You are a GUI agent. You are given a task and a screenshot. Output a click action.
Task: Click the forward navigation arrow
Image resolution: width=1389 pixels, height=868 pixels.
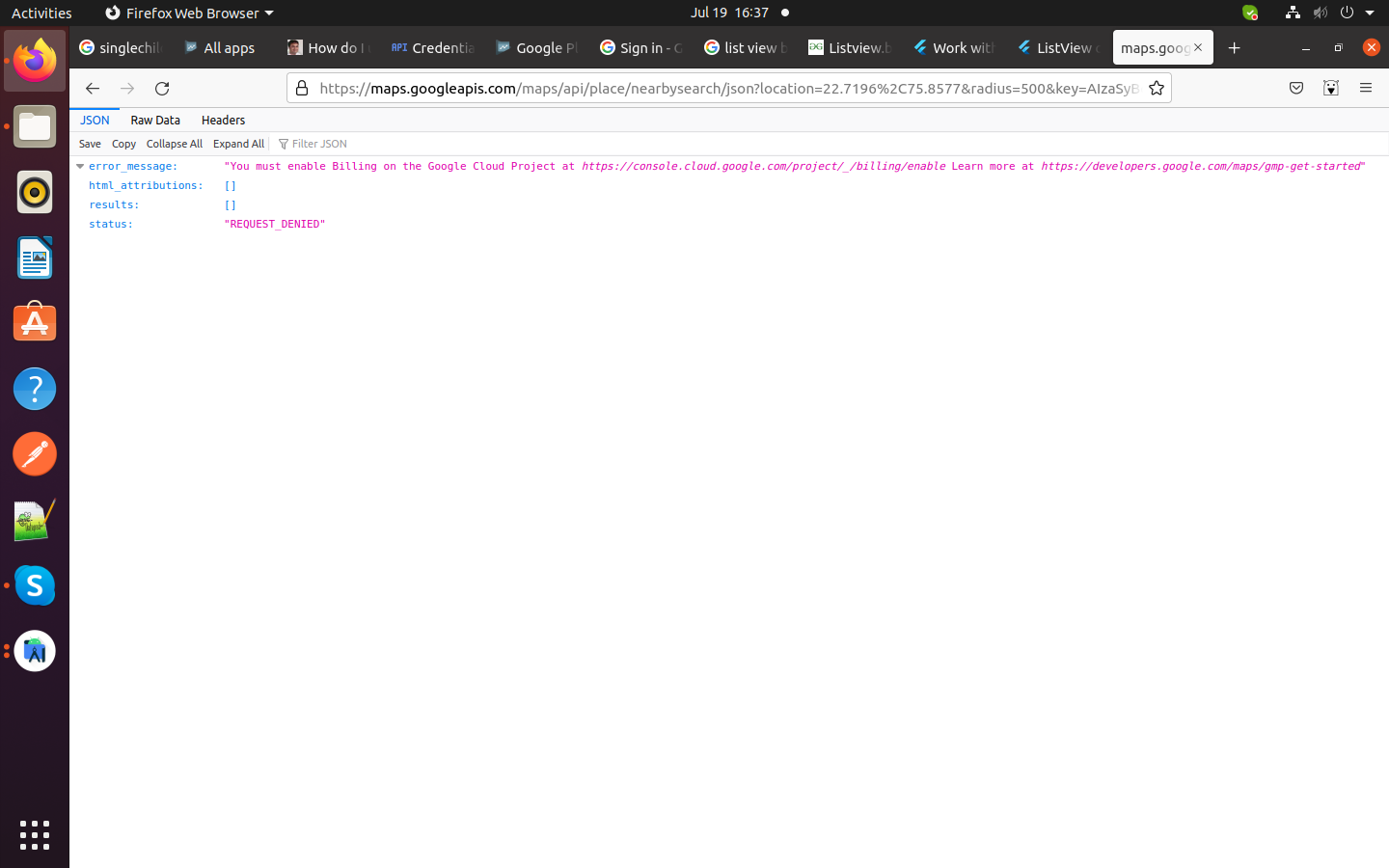127,88
